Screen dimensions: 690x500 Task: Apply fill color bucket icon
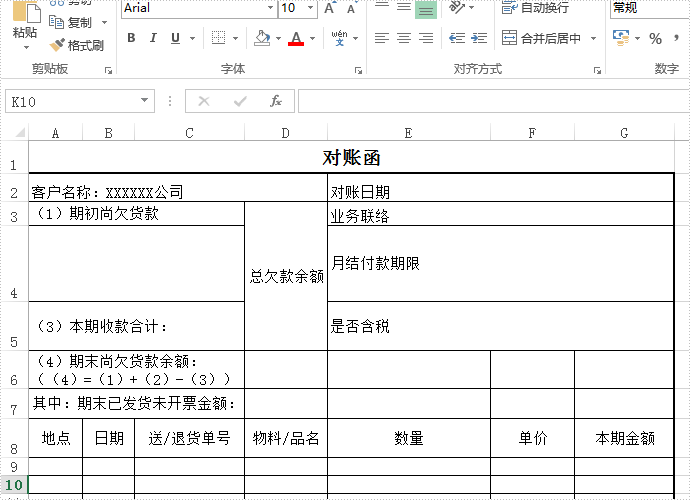[x=262, y=38]
